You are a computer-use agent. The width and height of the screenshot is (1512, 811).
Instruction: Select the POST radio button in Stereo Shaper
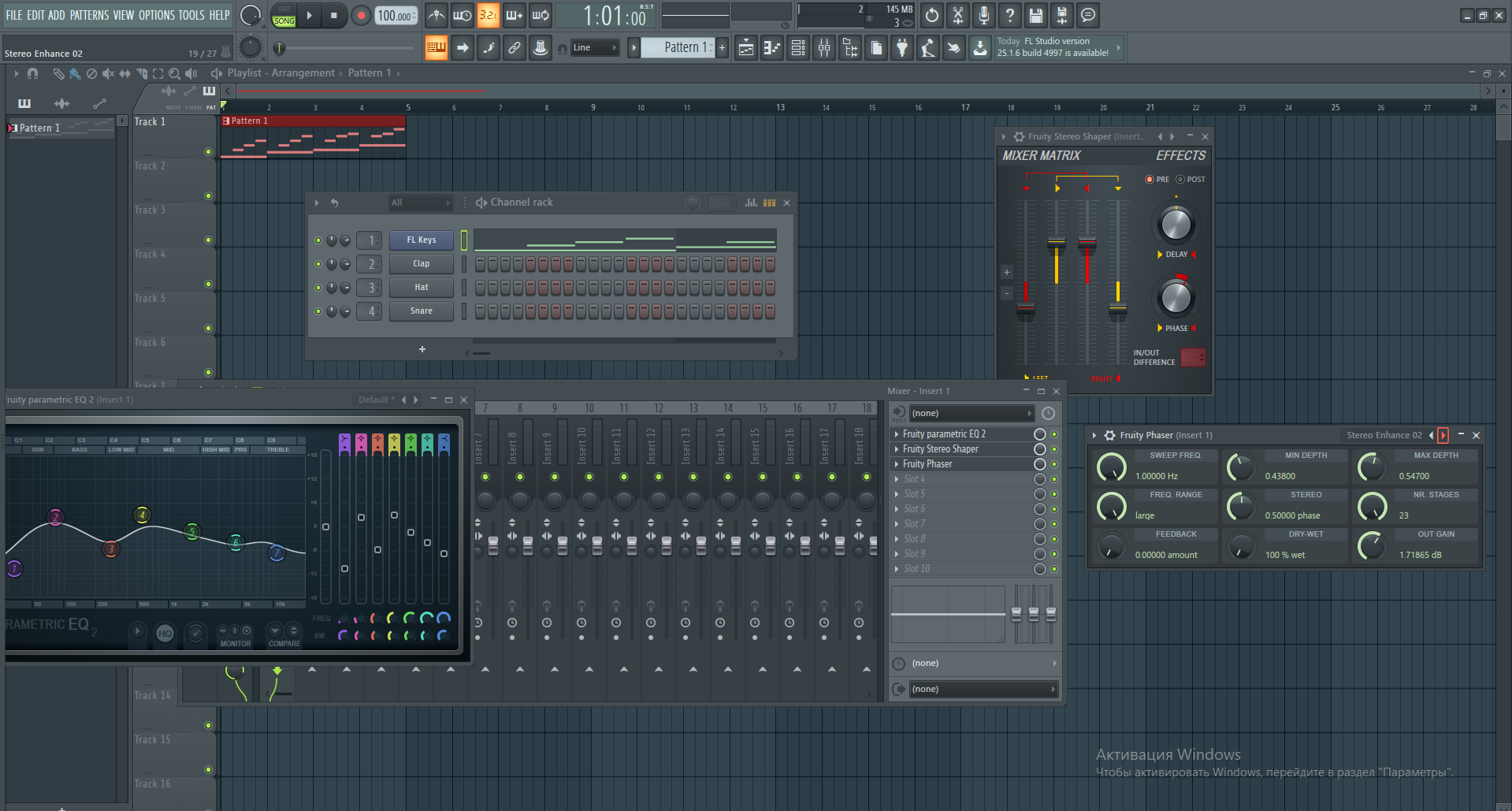(x=1180, y=180)
